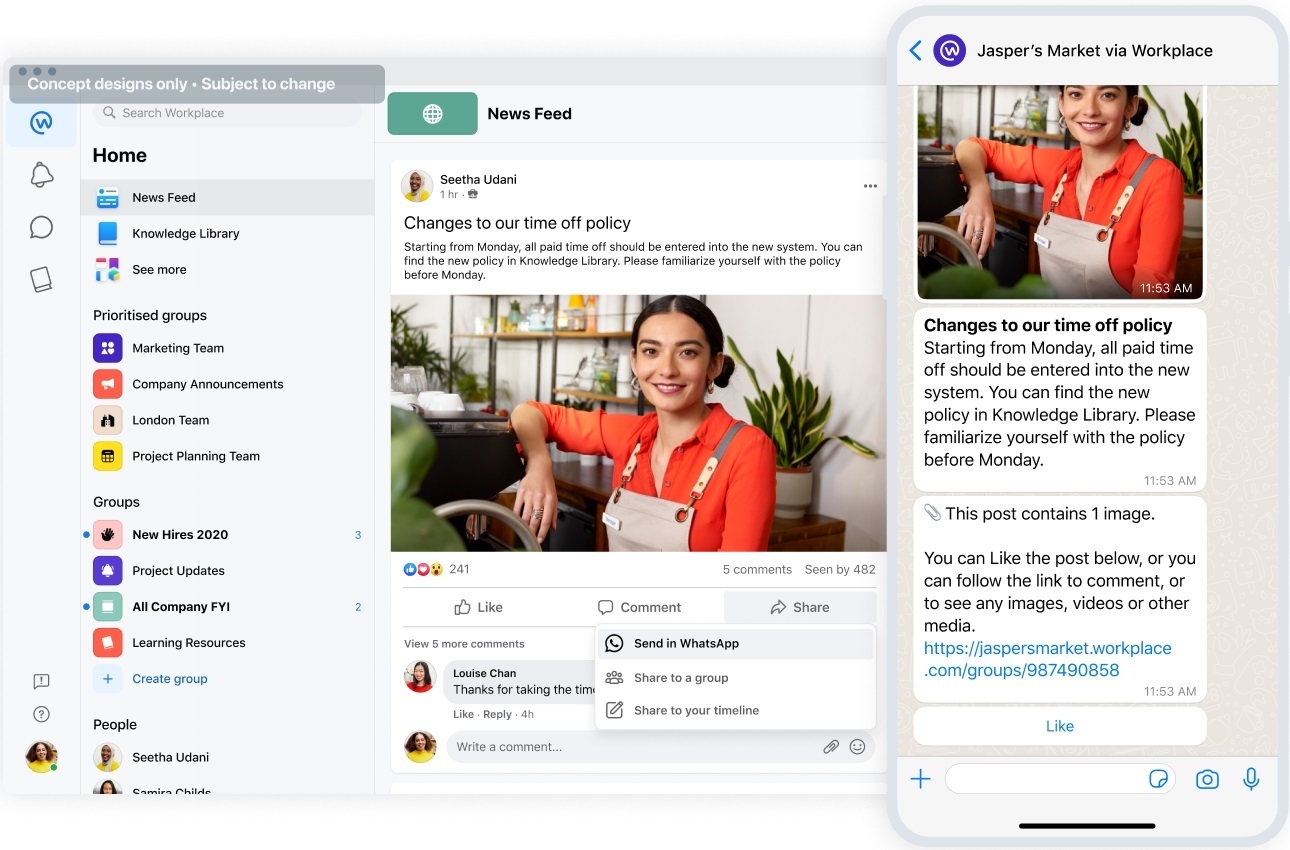Click the report feedback icon in left rail

point(41,681)
